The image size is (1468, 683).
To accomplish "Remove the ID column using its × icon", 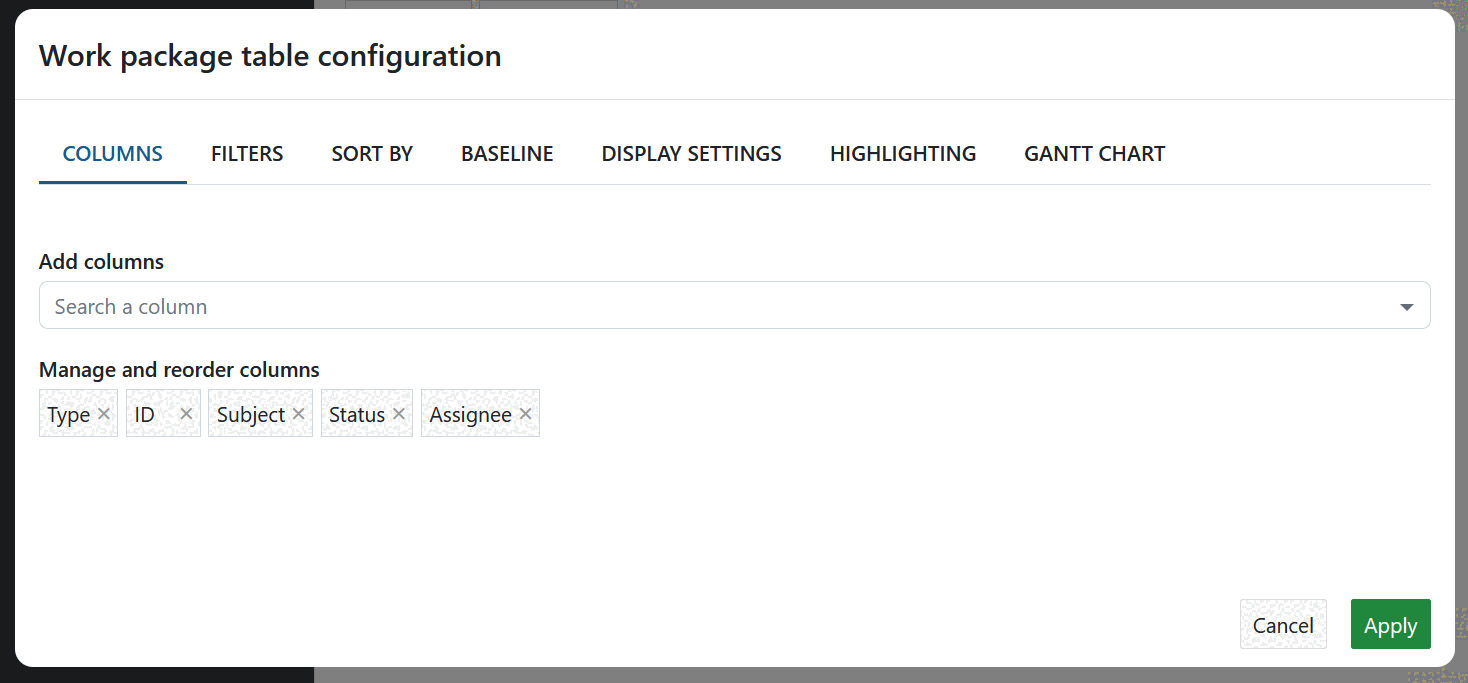I will click(x=186, y=412).
